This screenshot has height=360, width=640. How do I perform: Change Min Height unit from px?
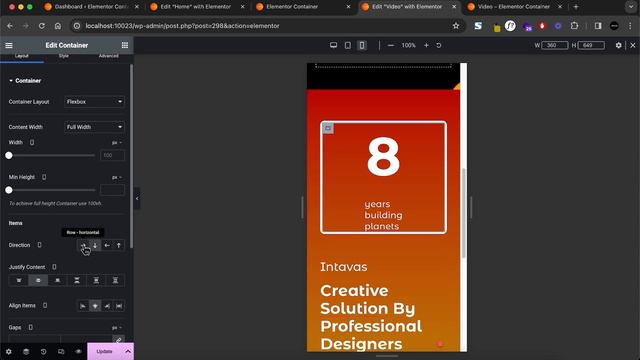[117, 178]
